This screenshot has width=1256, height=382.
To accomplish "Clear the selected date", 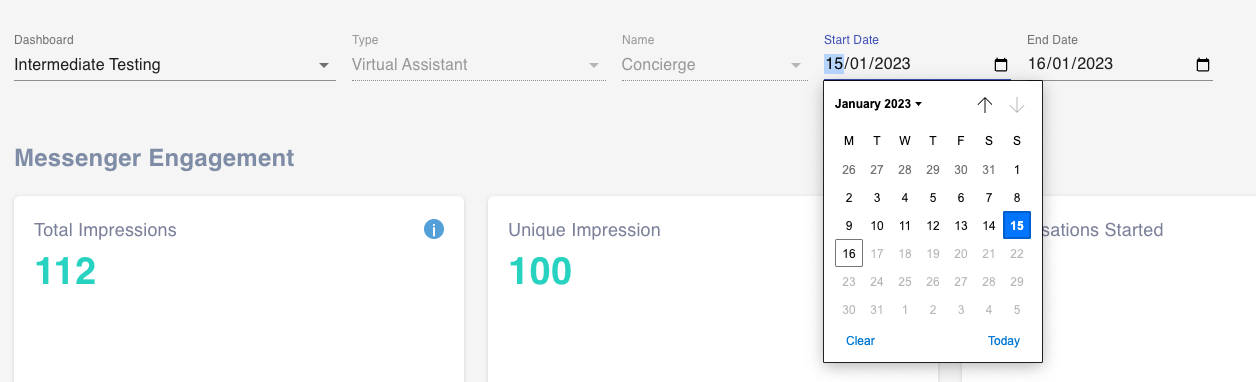I will tap(860, 341).
